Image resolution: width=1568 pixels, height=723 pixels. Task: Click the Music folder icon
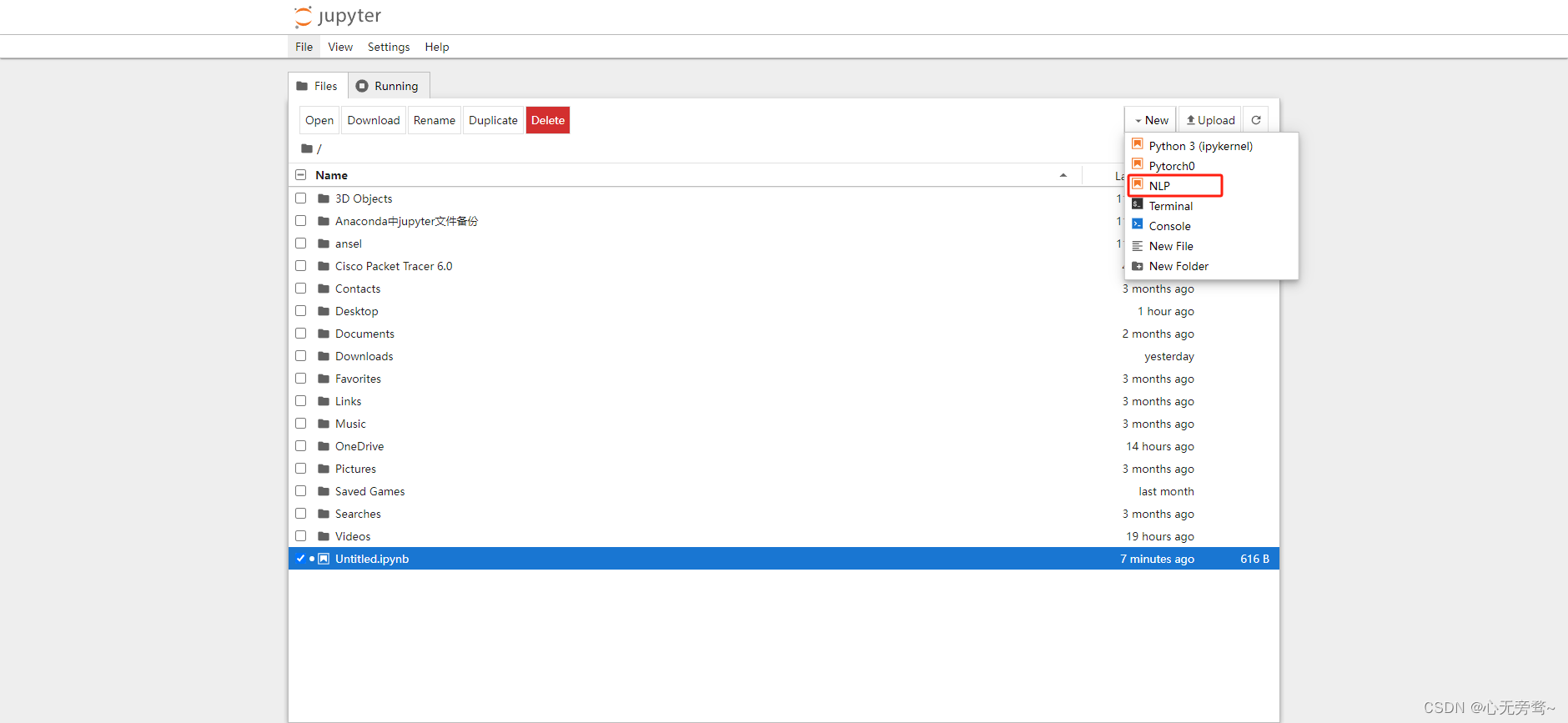pos(324,424)
